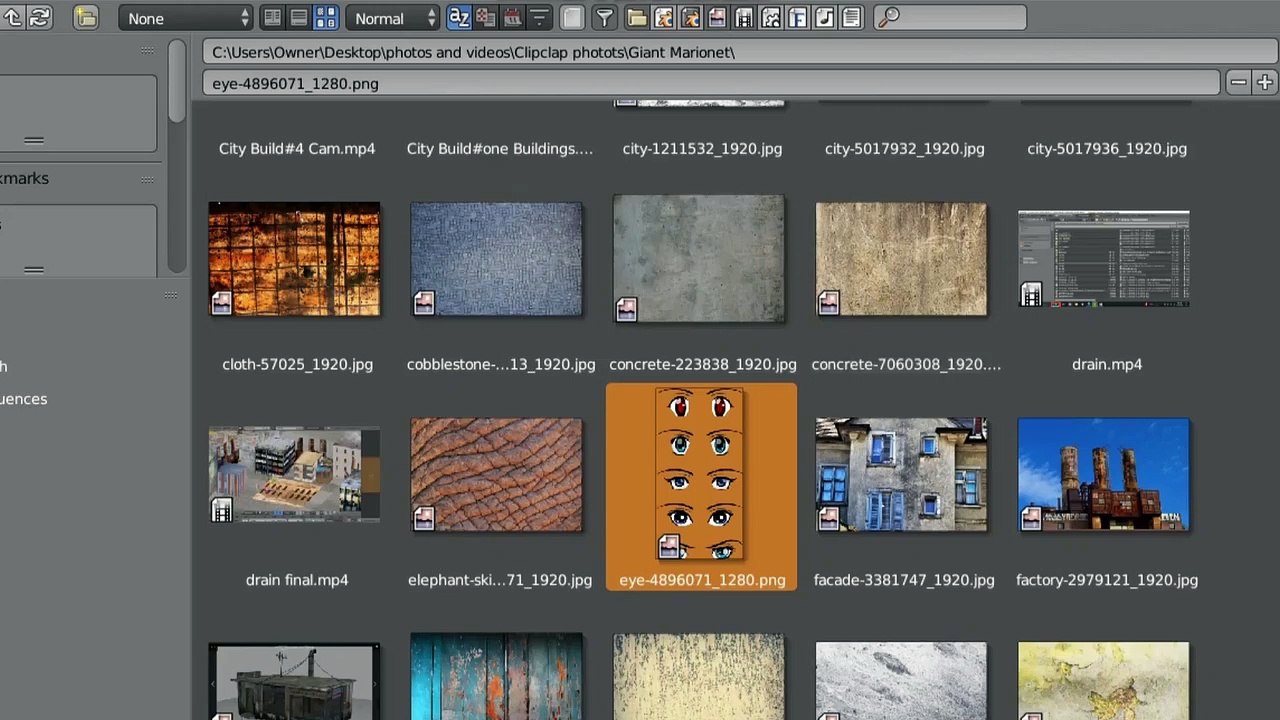Select factory-2979121_1920.jpg thumbnail
The width and height of the screenshot is (1280, 720).
tap(1104, 475)
